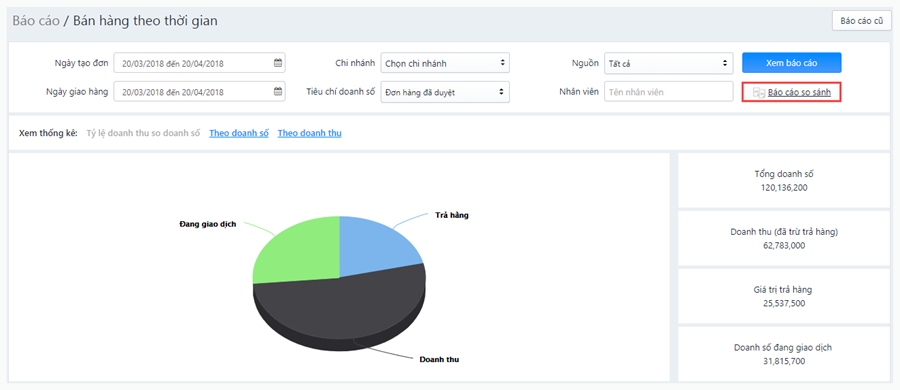Click the Ngày giao hàng date range field
Viewport: 900px width, 390px height.
coord(199,91)
